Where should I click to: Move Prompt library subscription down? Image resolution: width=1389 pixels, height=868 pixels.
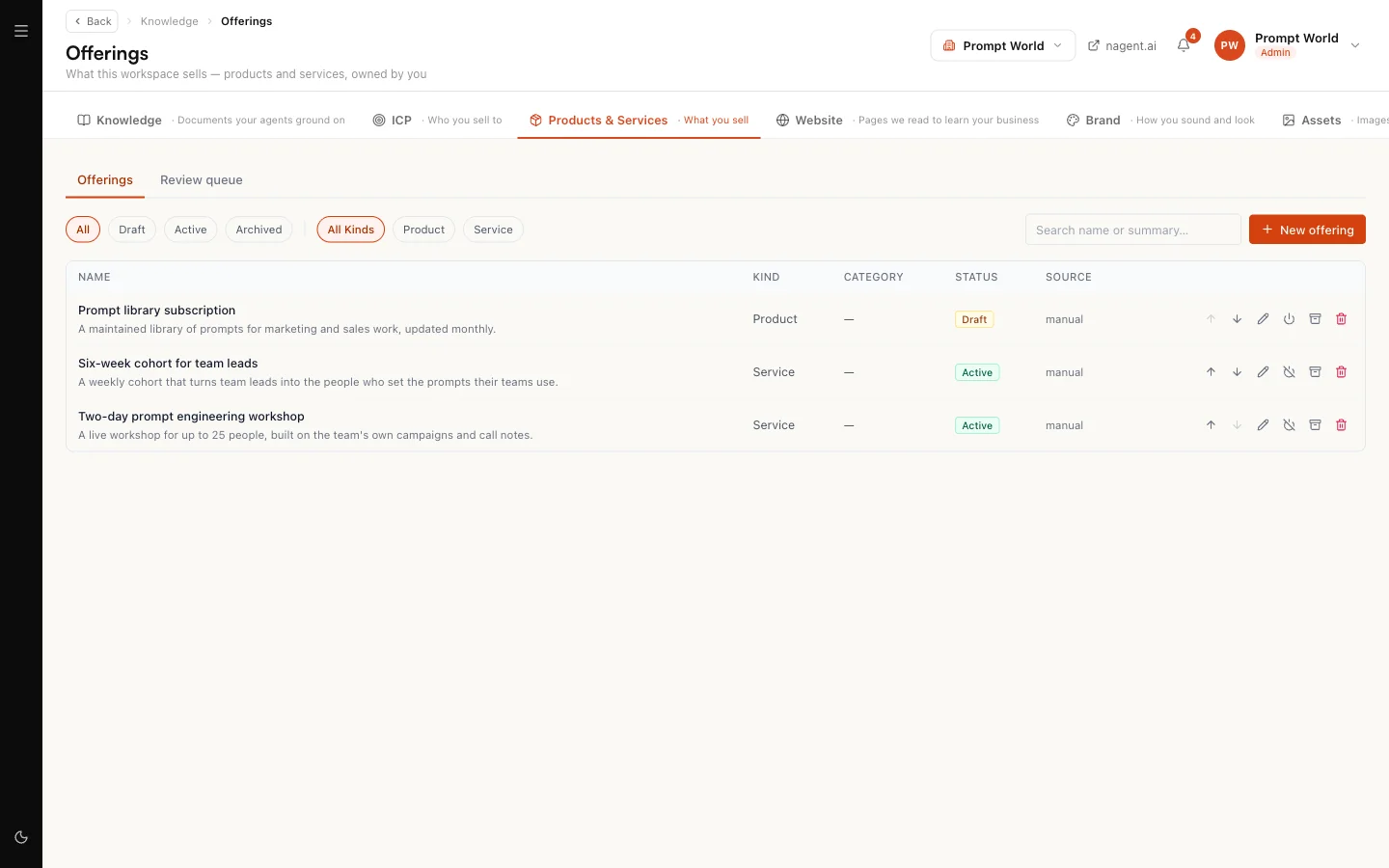pos(1237,319)
